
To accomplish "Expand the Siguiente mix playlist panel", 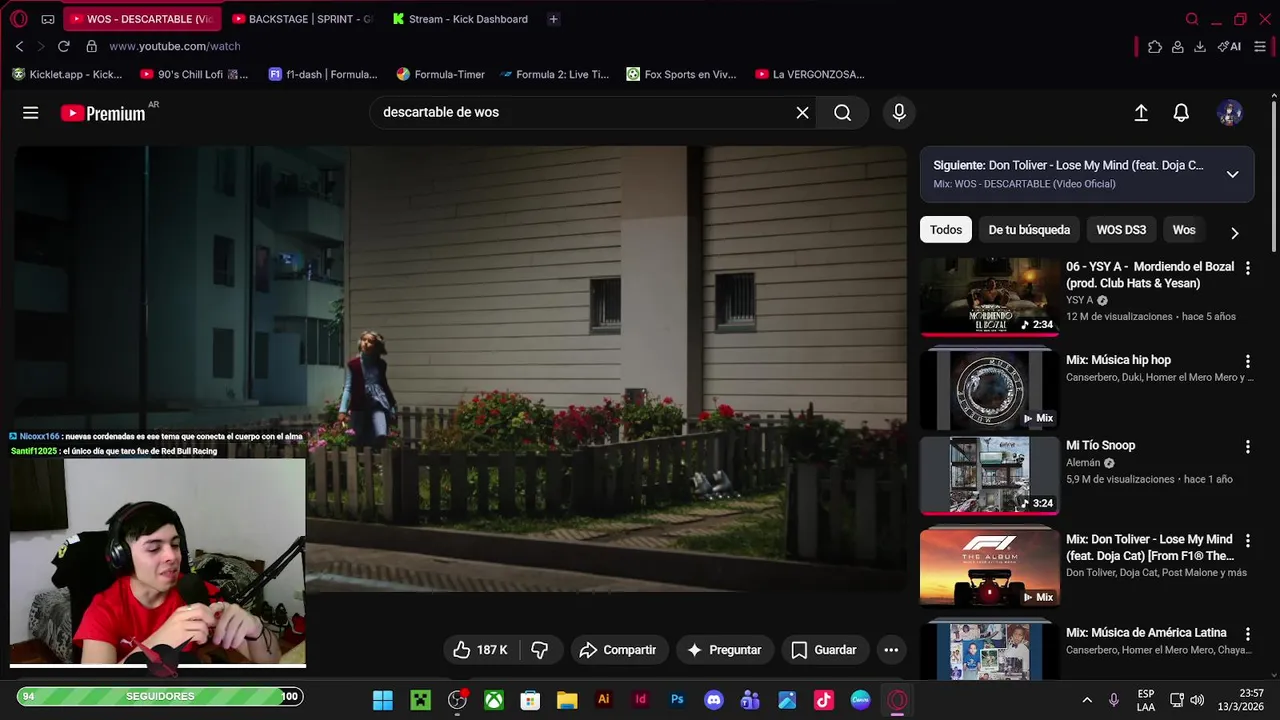I will [1233, 174].
